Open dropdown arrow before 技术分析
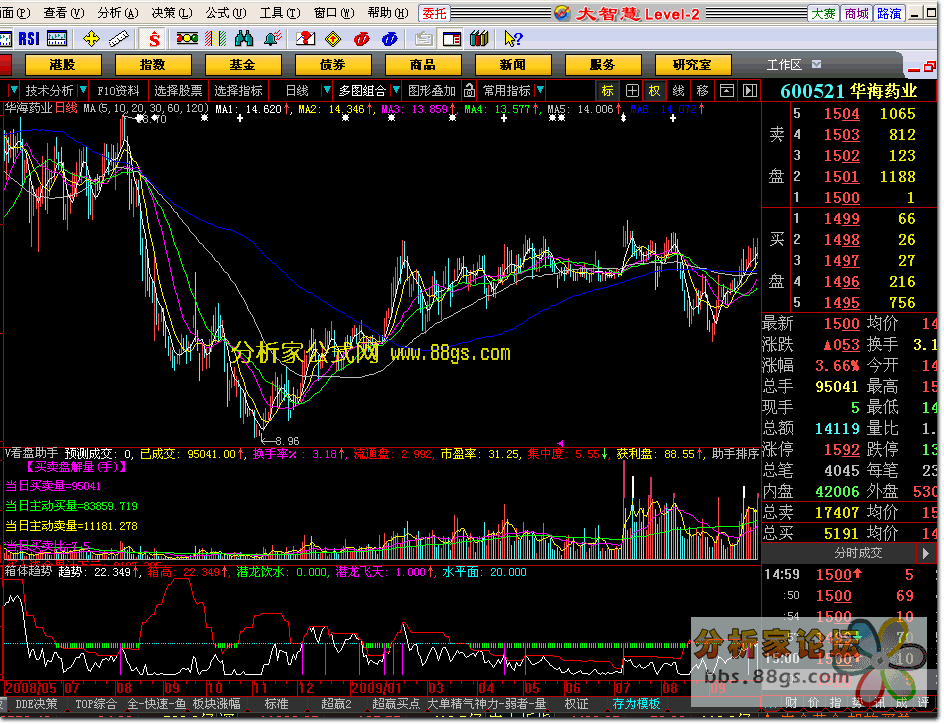 point(13,90)
